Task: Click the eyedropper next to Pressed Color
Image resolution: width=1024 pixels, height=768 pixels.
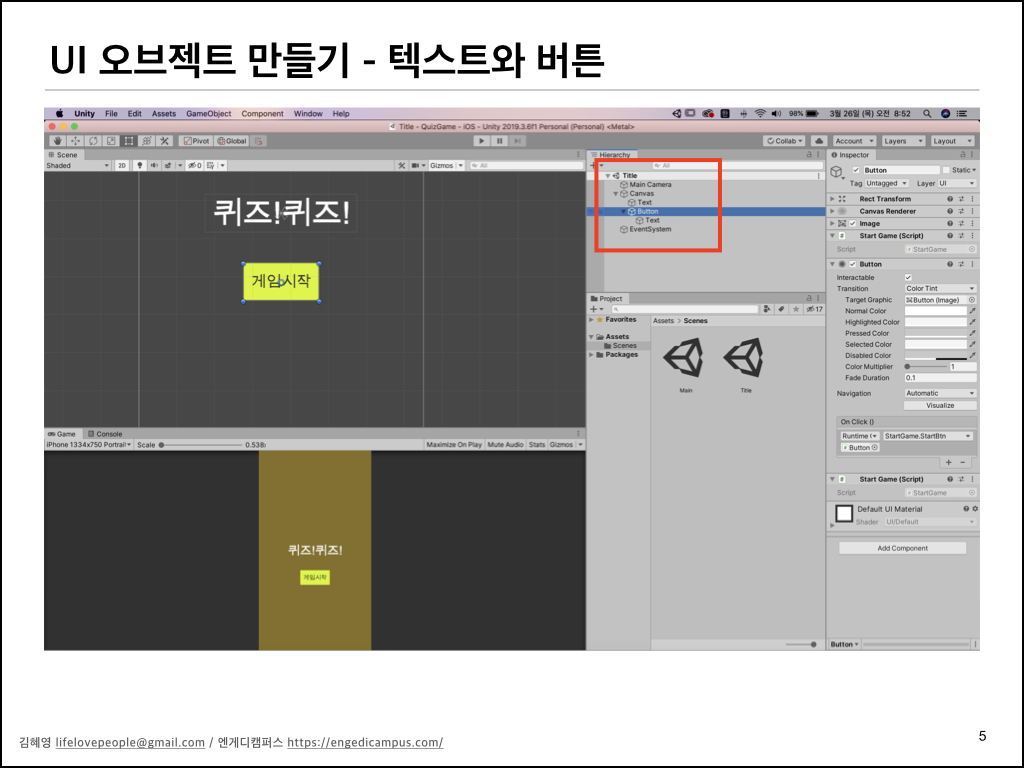Action: (972, 333)
